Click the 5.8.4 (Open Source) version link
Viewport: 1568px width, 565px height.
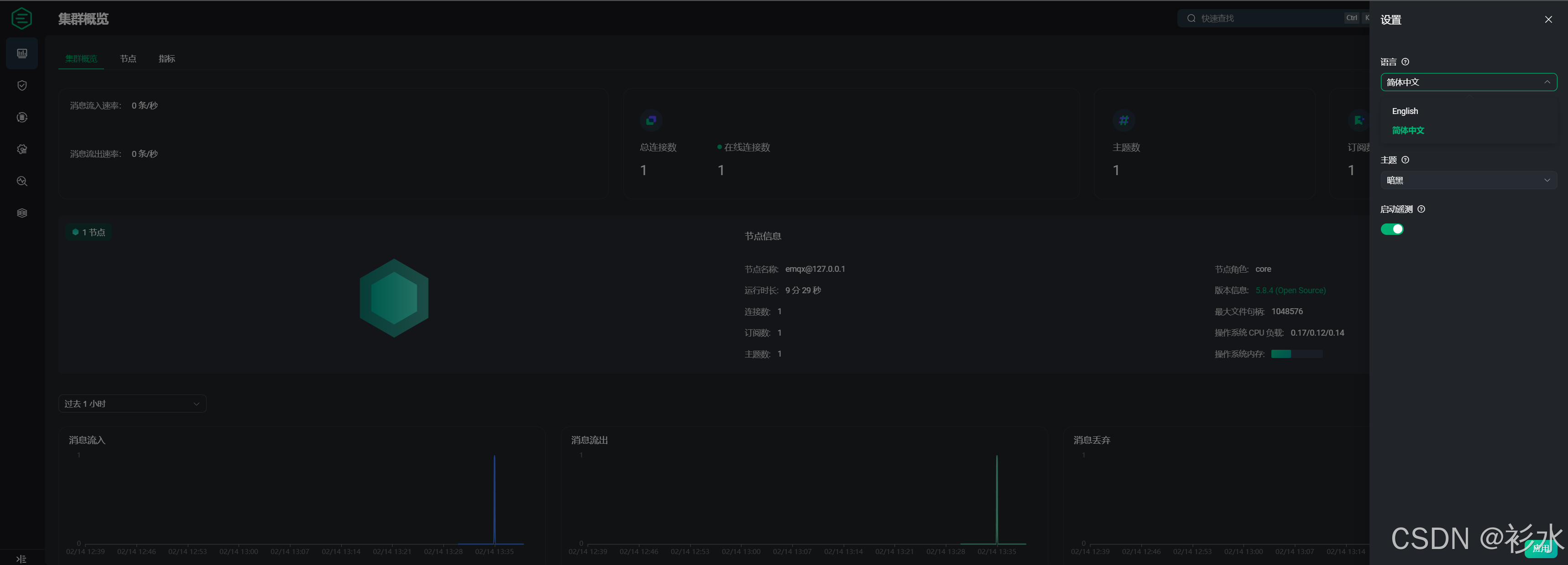1290,291
